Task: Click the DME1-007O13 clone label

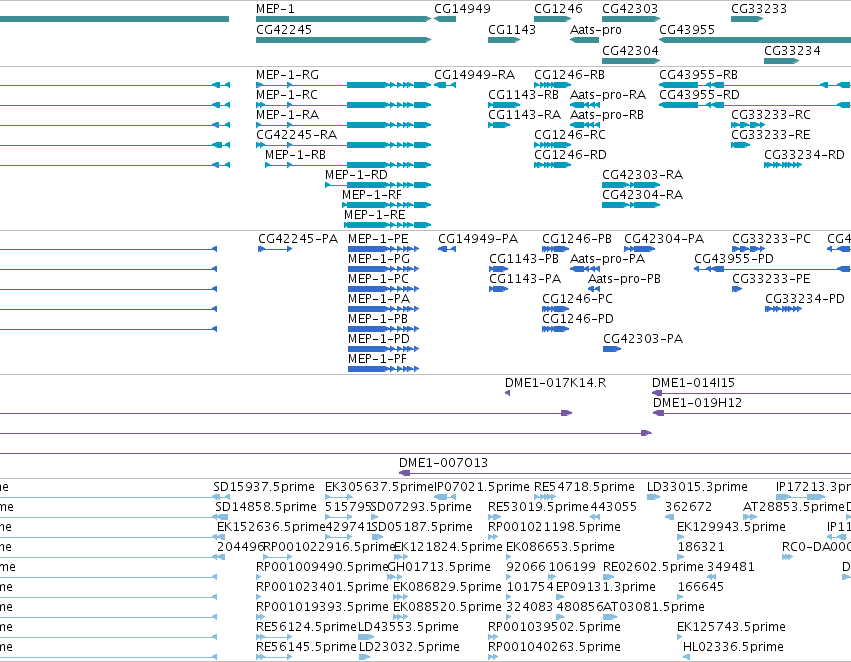Action: tap(443, 463)
